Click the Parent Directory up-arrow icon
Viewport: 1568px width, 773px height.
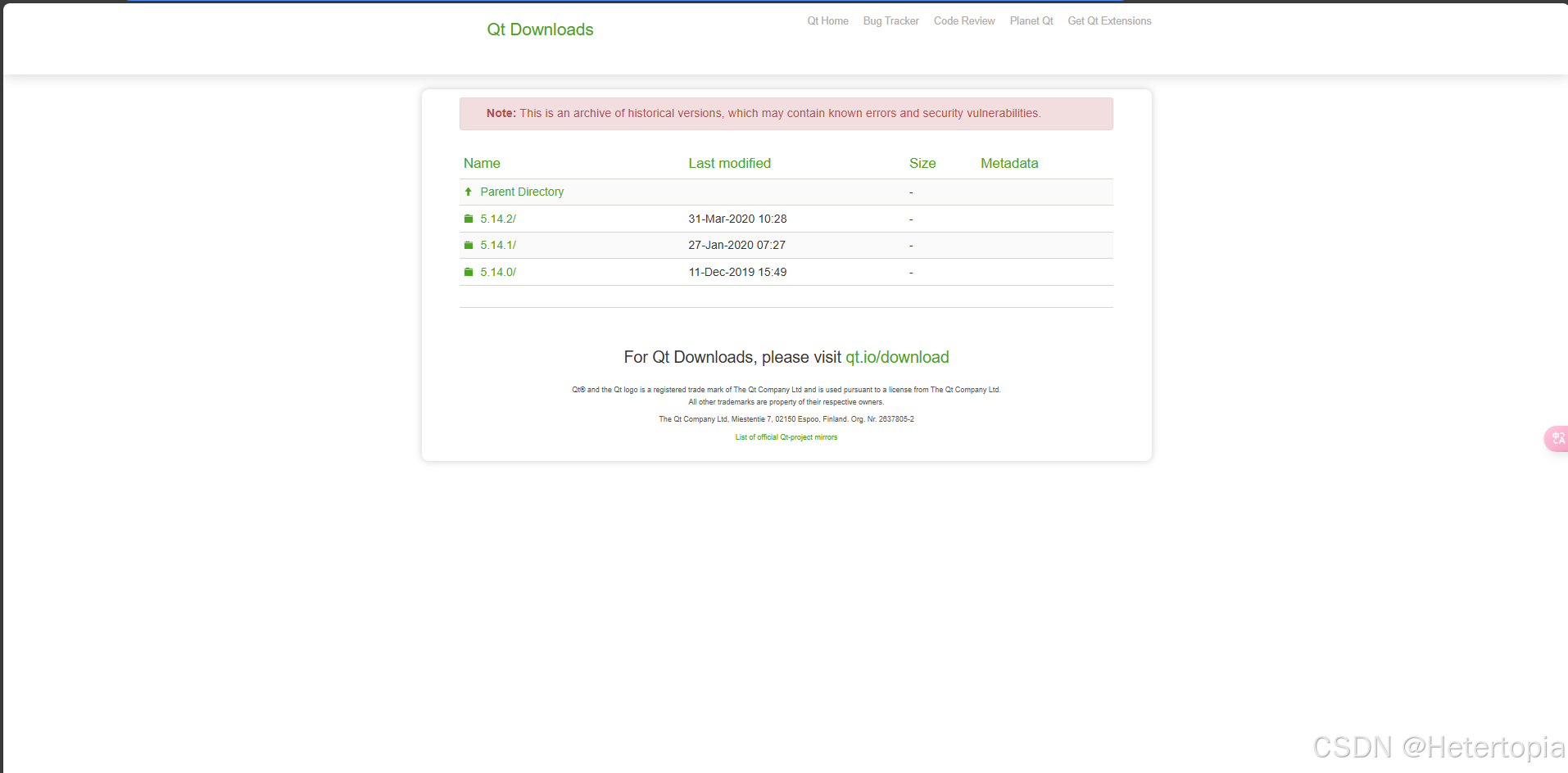pos(469,192)
